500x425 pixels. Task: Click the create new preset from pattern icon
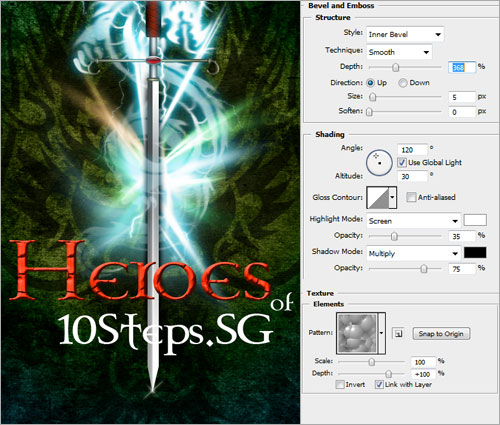pyautogui.click(x=398, y=334)
